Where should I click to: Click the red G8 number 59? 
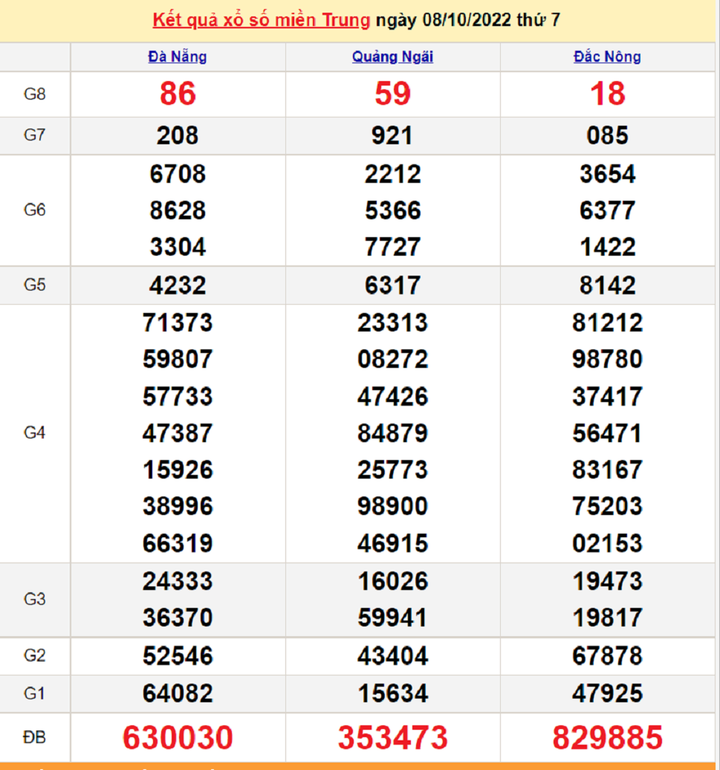coord(392,94)
